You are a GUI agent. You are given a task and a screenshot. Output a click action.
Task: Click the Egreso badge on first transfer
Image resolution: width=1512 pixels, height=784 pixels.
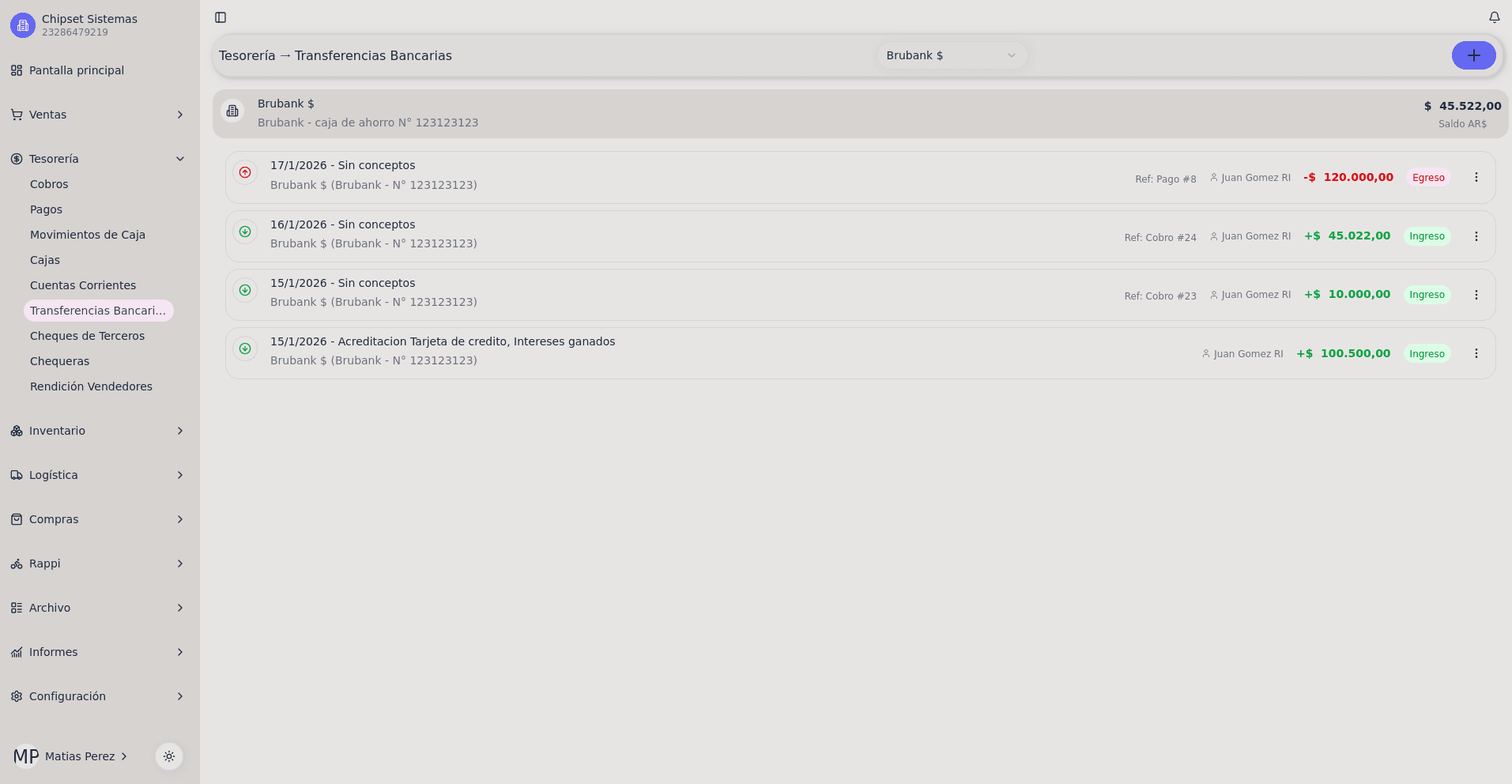(x=1427, y=178)
